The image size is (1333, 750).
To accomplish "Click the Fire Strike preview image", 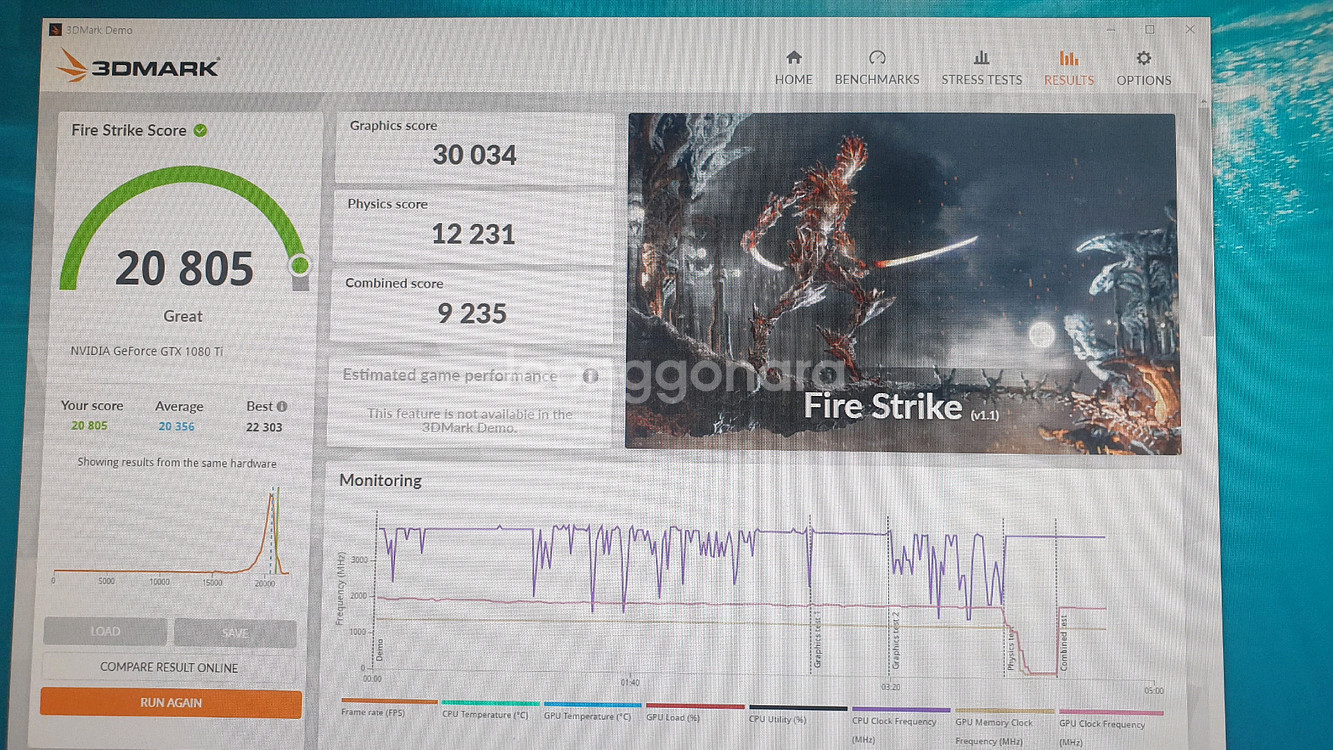I will point(901,283).
